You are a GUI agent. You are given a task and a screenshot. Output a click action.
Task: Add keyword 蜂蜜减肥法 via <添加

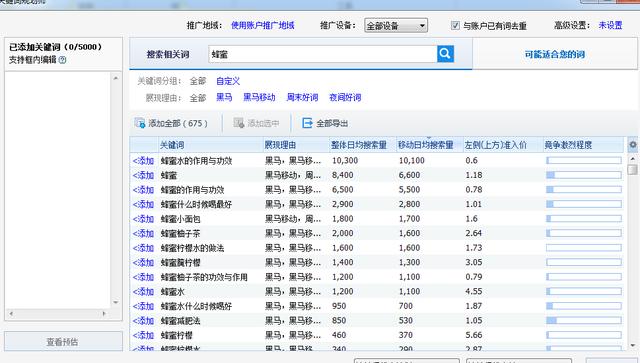tap(143, 321)
